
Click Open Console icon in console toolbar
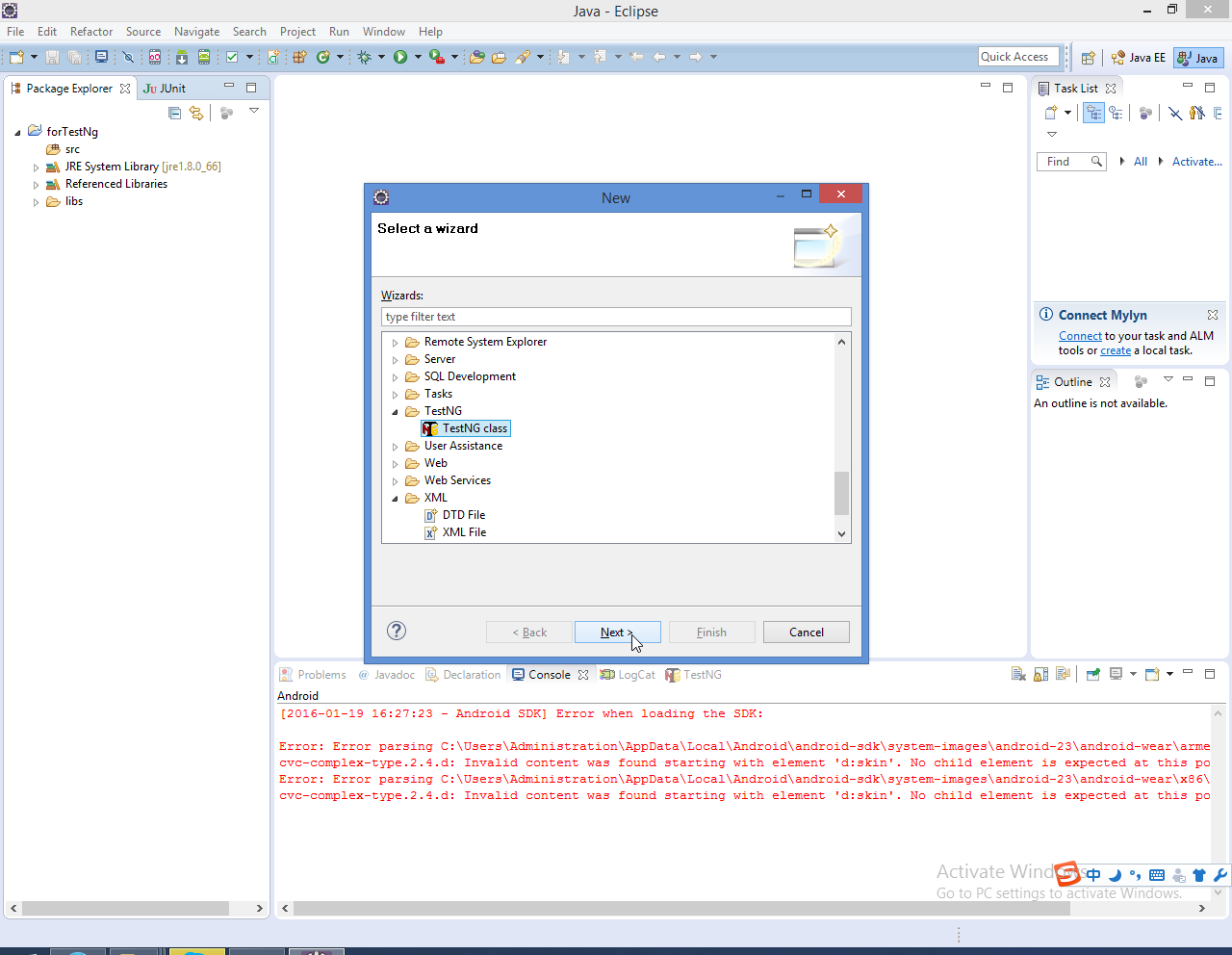click(1152, 675)
